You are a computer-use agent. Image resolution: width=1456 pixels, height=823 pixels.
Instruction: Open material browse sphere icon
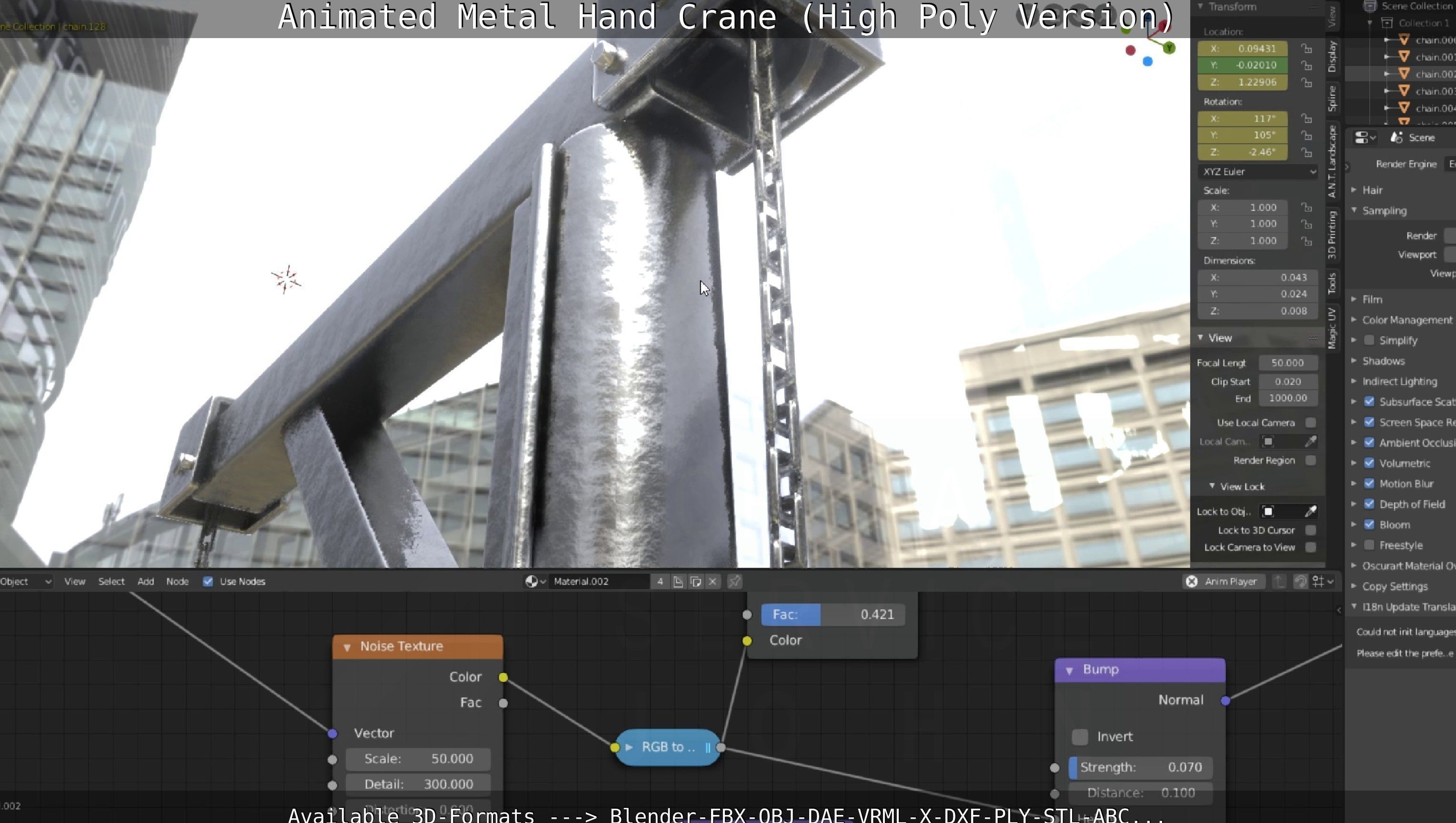(532, 581)
